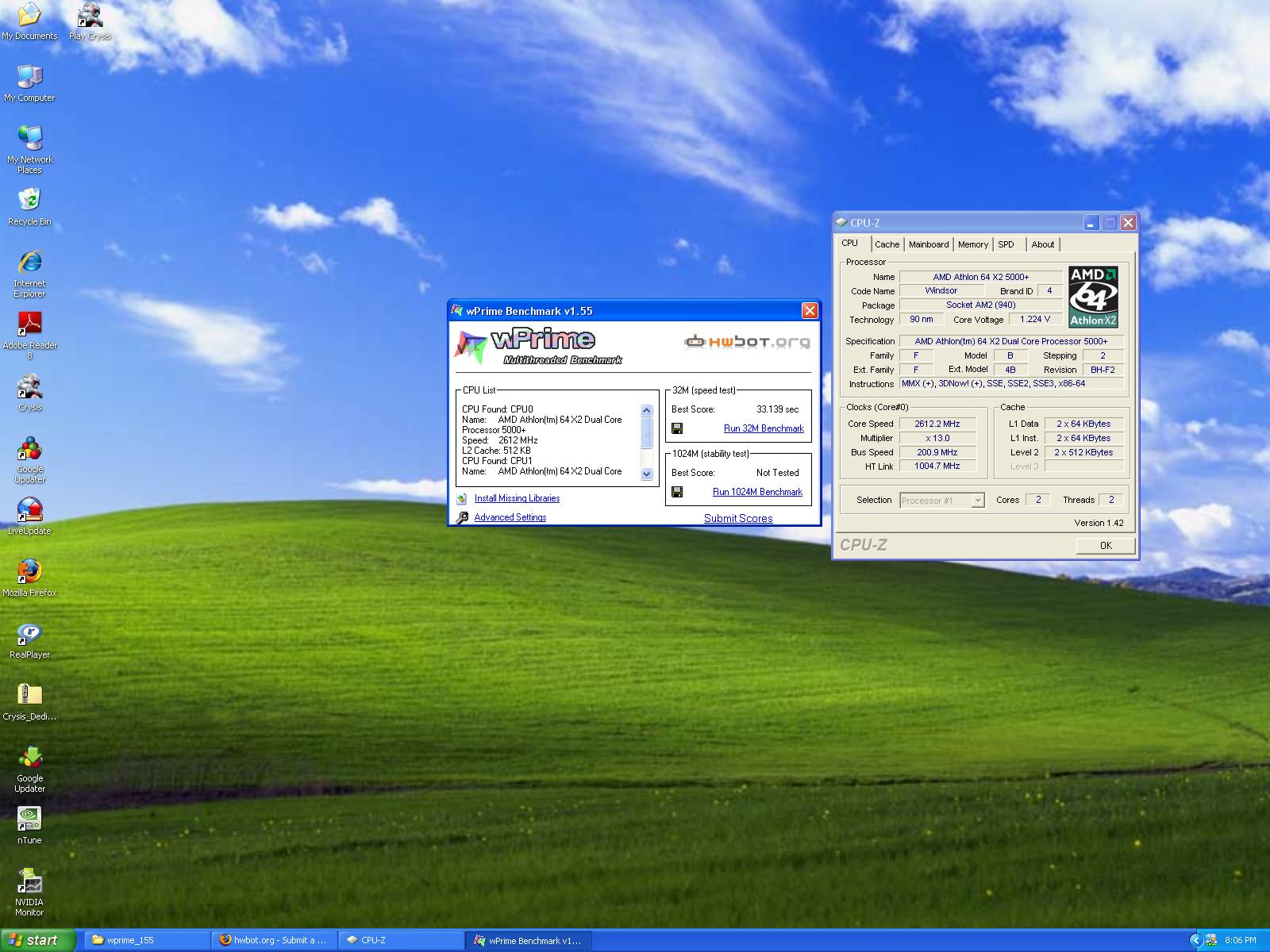The width and height of the screenshot is (1270, 952).
Task: Select the Mozilla Firefox shortcut
Action: click(29, 578)
